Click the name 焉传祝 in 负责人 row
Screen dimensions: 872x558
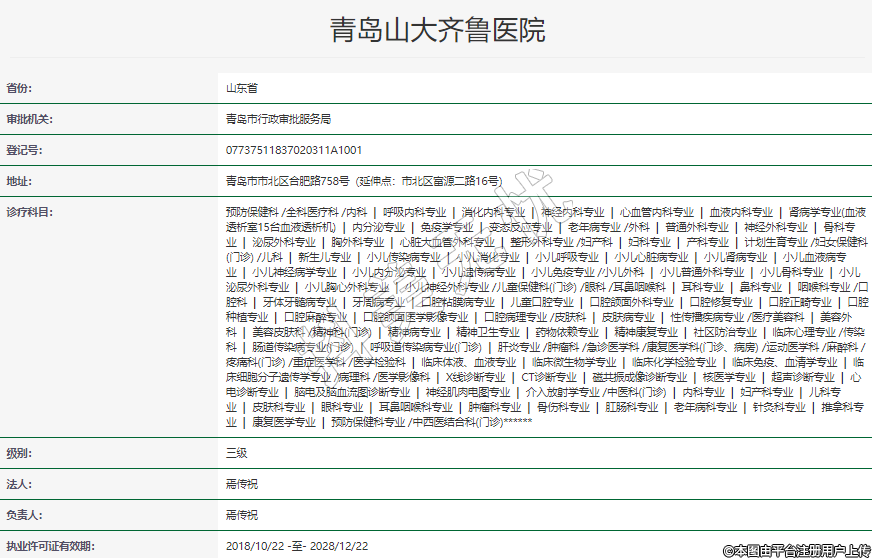coord(242,515)
